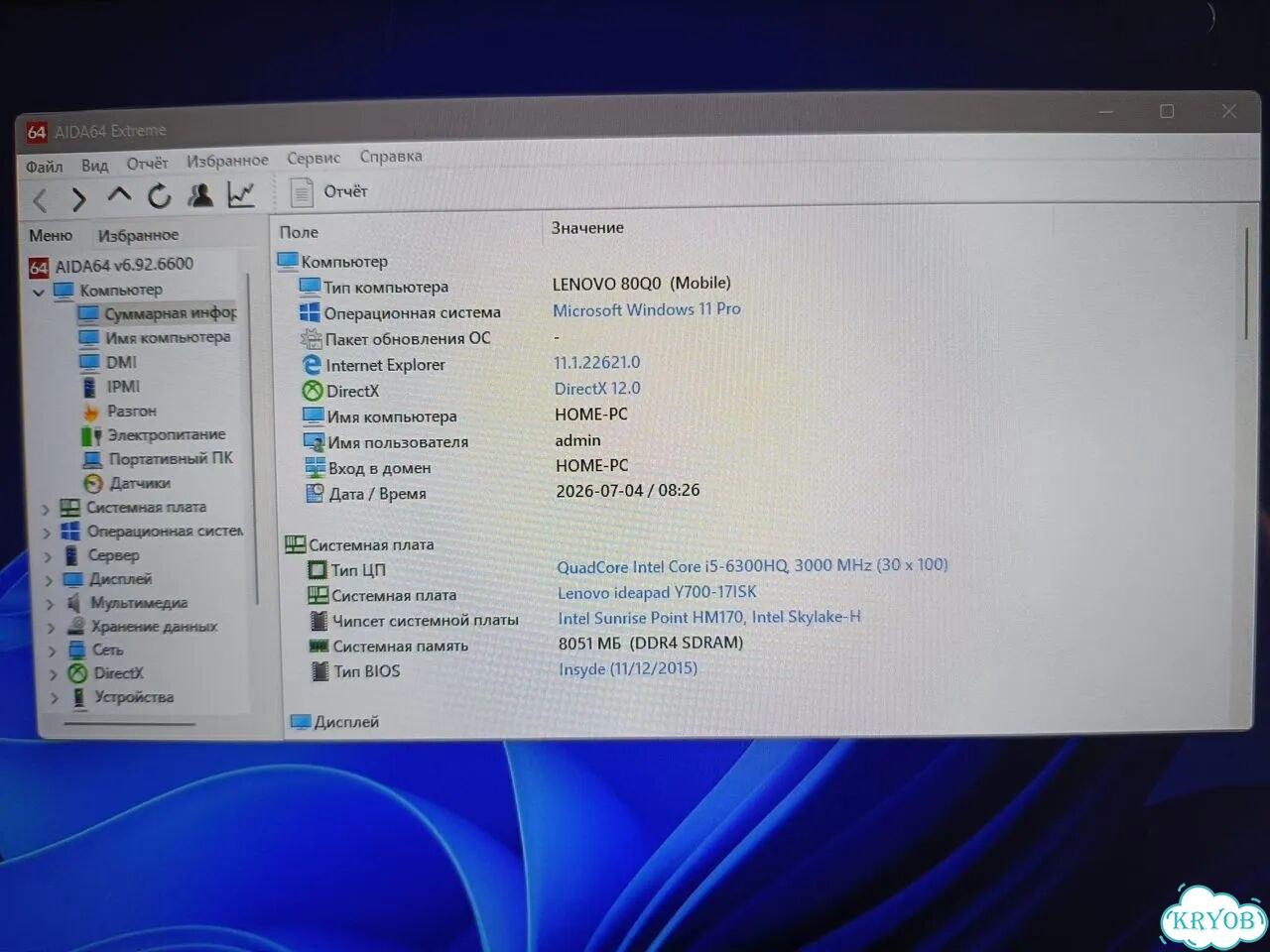
Task: Expand the Дисплей tree node in the sidebar
Action: [x=49, y=580]
